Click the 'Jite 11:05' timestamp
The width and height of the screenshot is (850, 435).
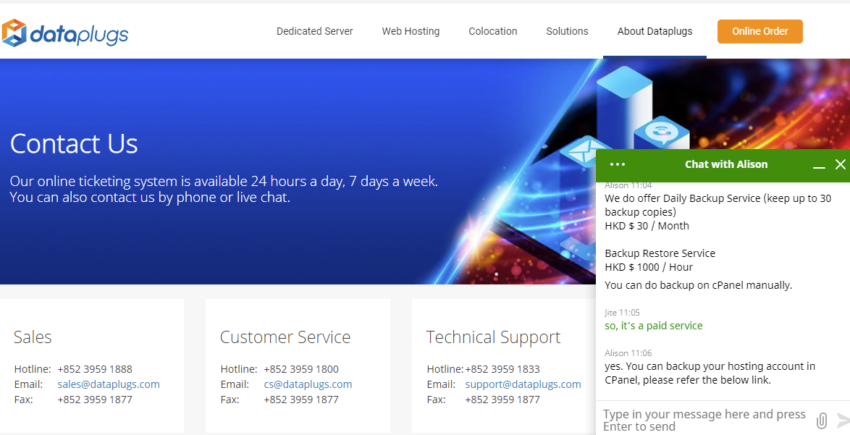622,312
